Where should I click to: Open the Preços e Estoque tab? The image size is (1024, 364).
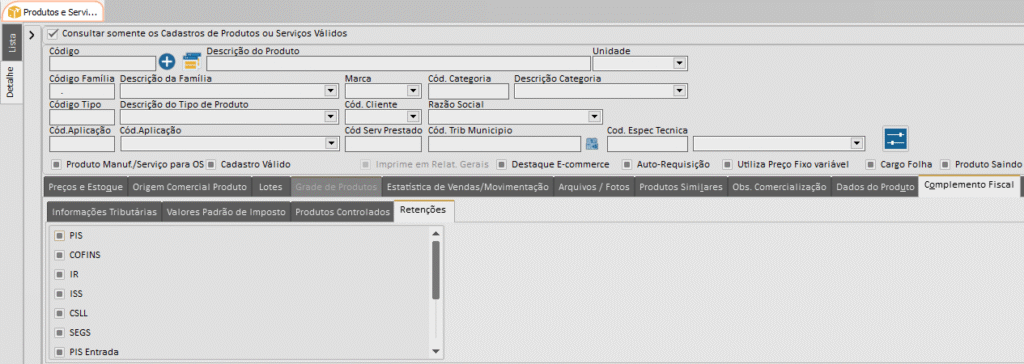coord(86,187)
